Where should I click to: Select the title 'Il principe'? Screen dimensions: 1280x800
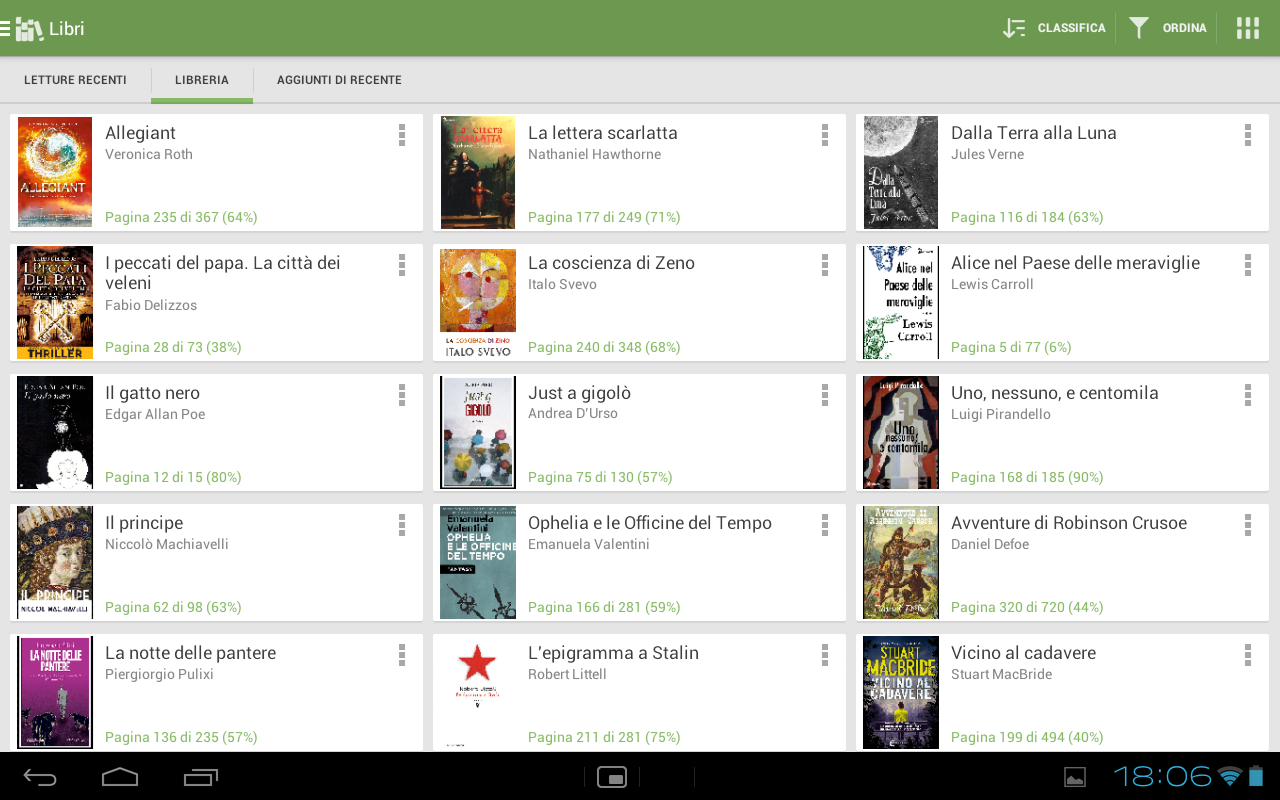pos(144,523)
